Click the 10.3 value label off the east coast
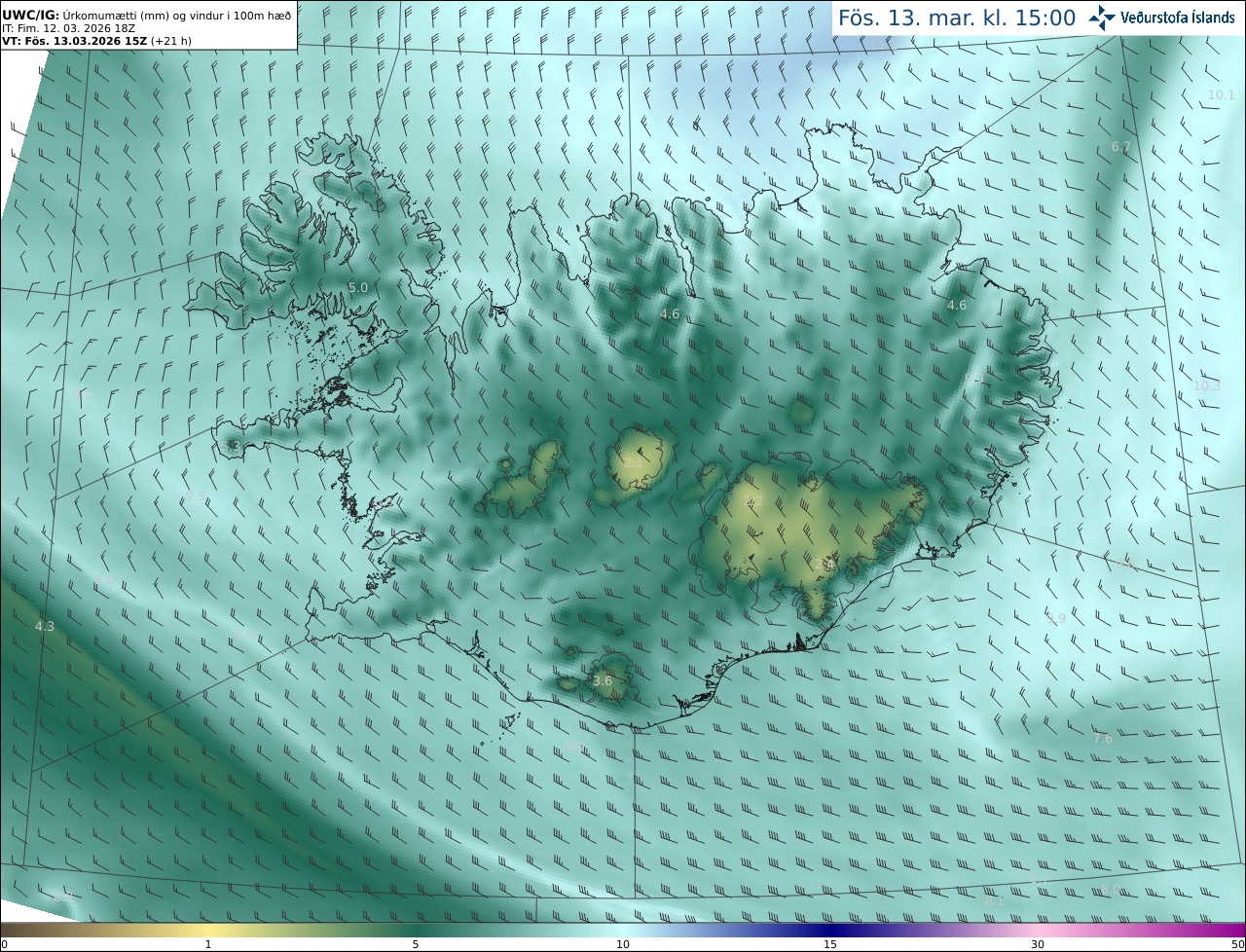The image size is (1246, 952). (1206, 385)
